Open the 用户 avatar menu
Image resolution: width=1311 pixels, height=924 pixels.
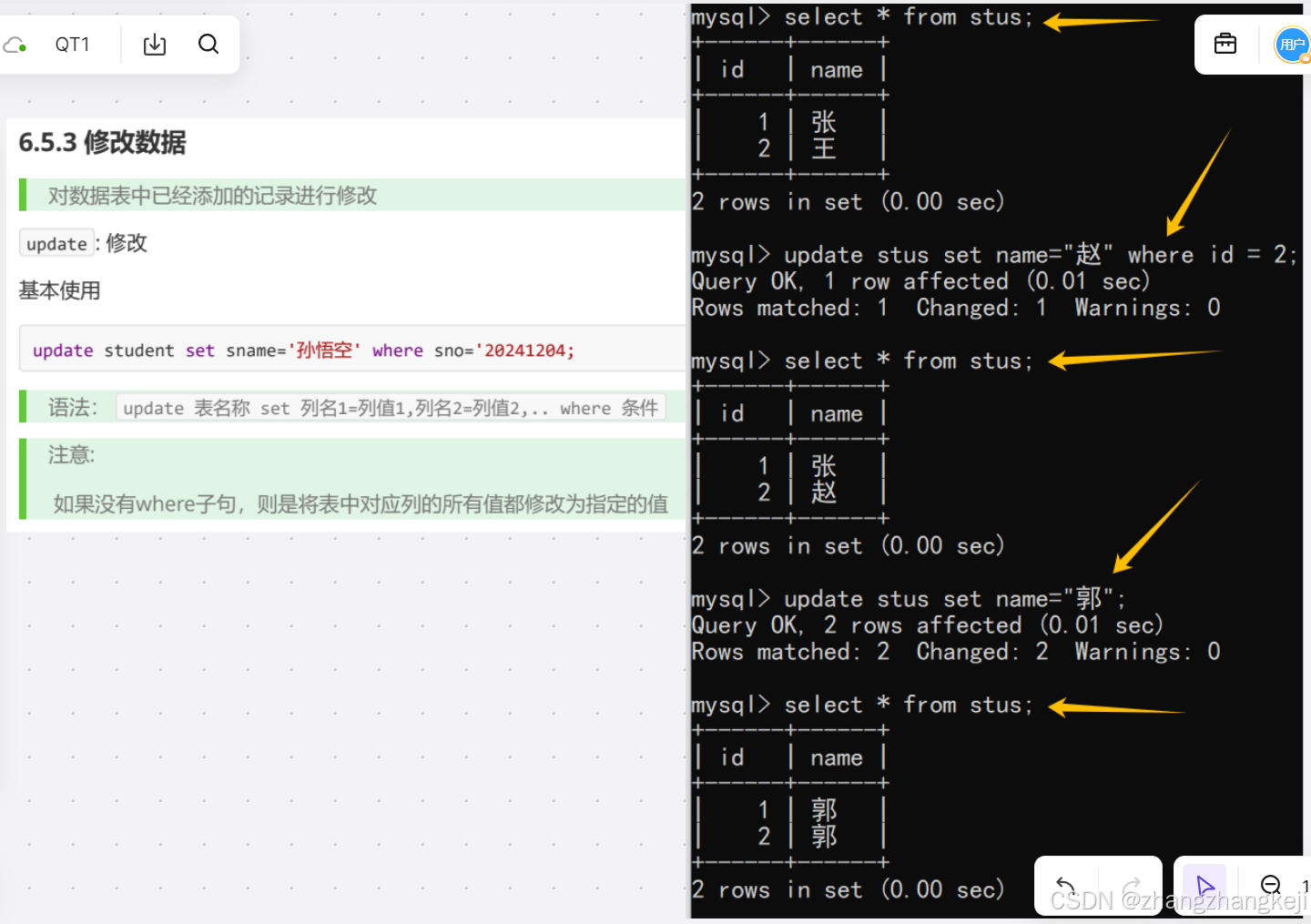coord(1292,45)
